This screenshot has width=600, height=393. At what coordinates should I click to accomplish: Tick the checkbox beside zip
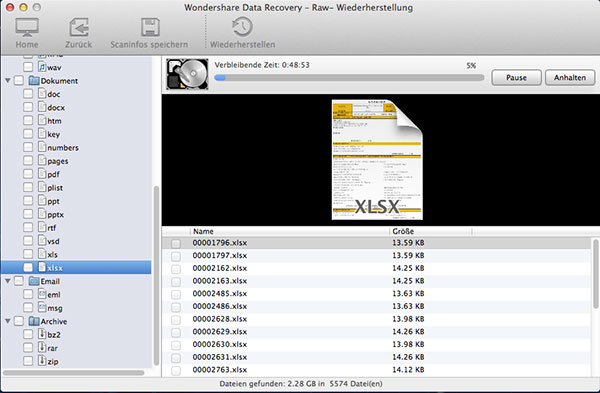tap(28, 361)
